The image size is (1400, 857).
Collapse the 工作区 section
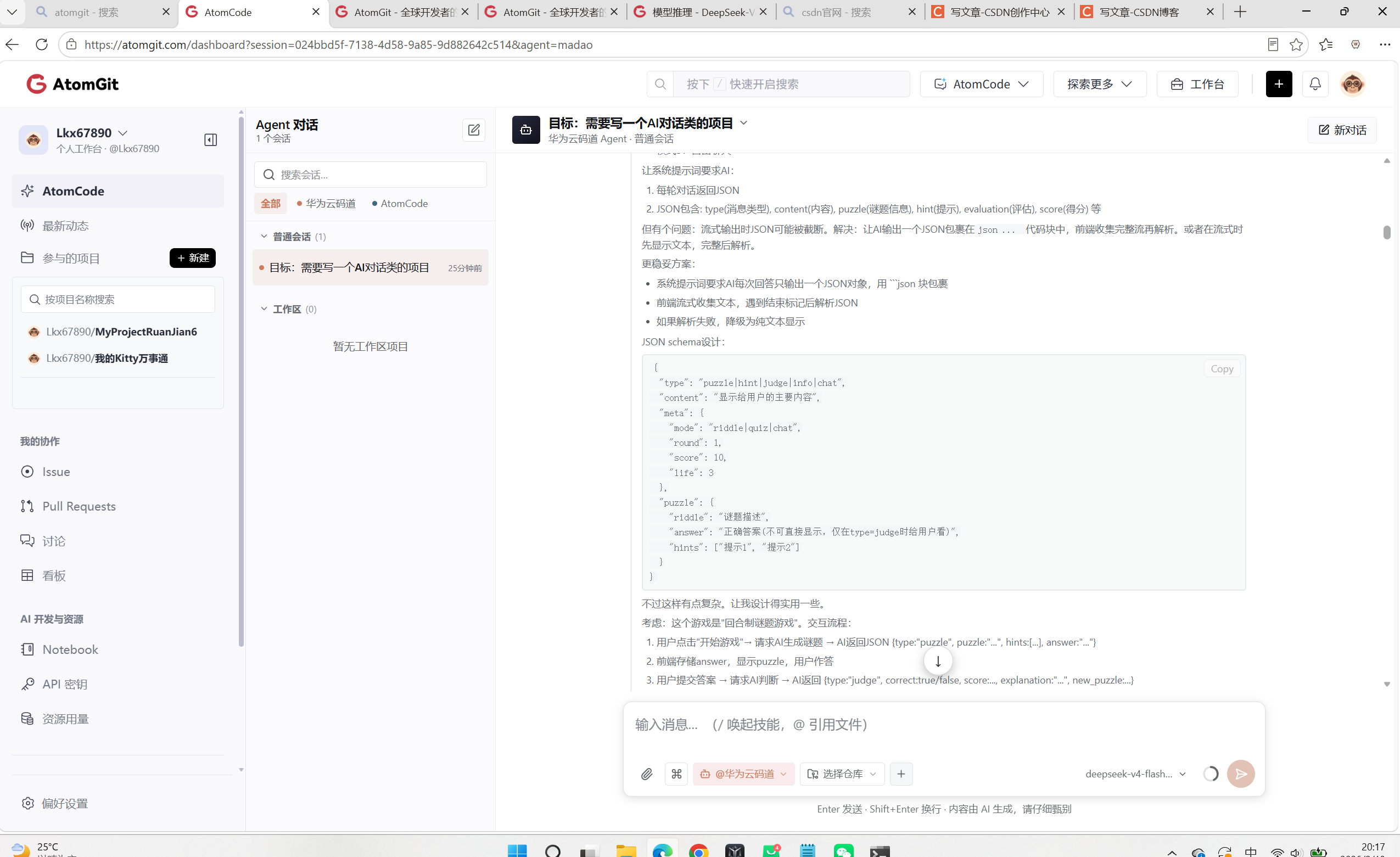point(264,309)
